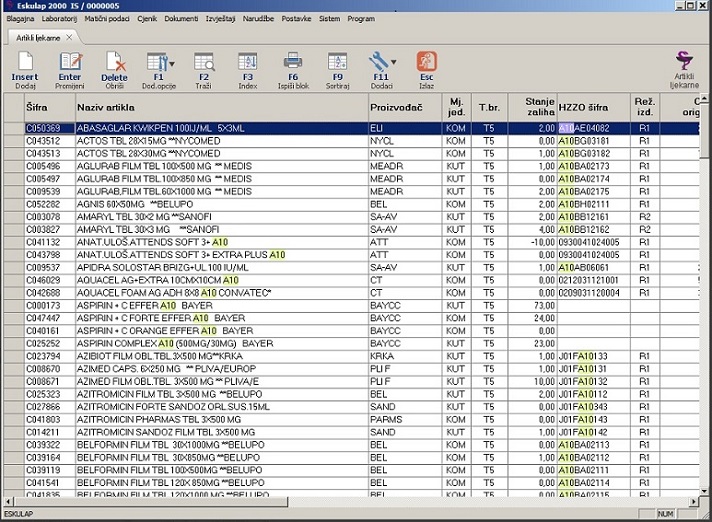Open the Dokumenti menu
712x522 pixels.
click(181, 19)
